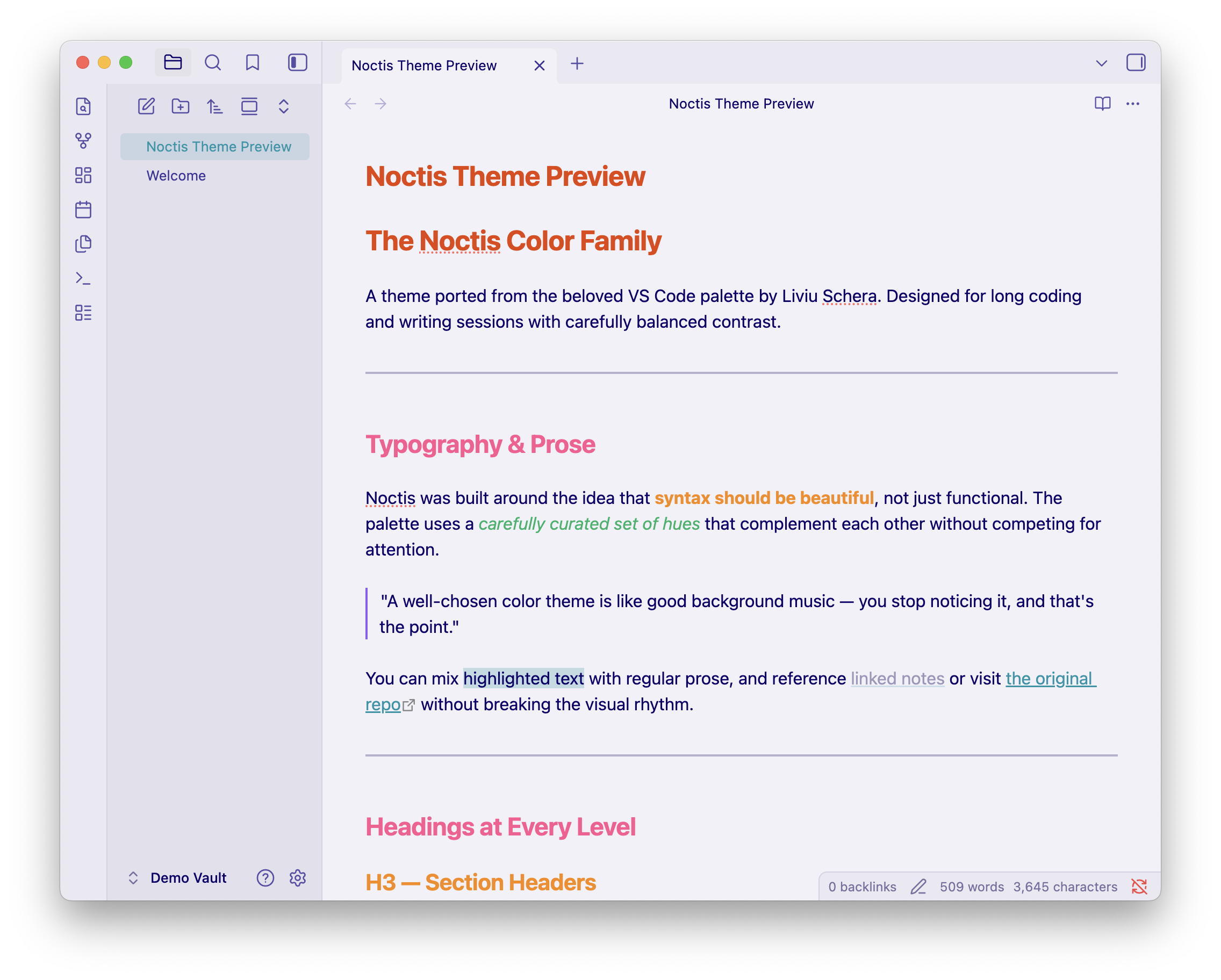
Task: Open settings gear icon
Action: coord(297,877)
